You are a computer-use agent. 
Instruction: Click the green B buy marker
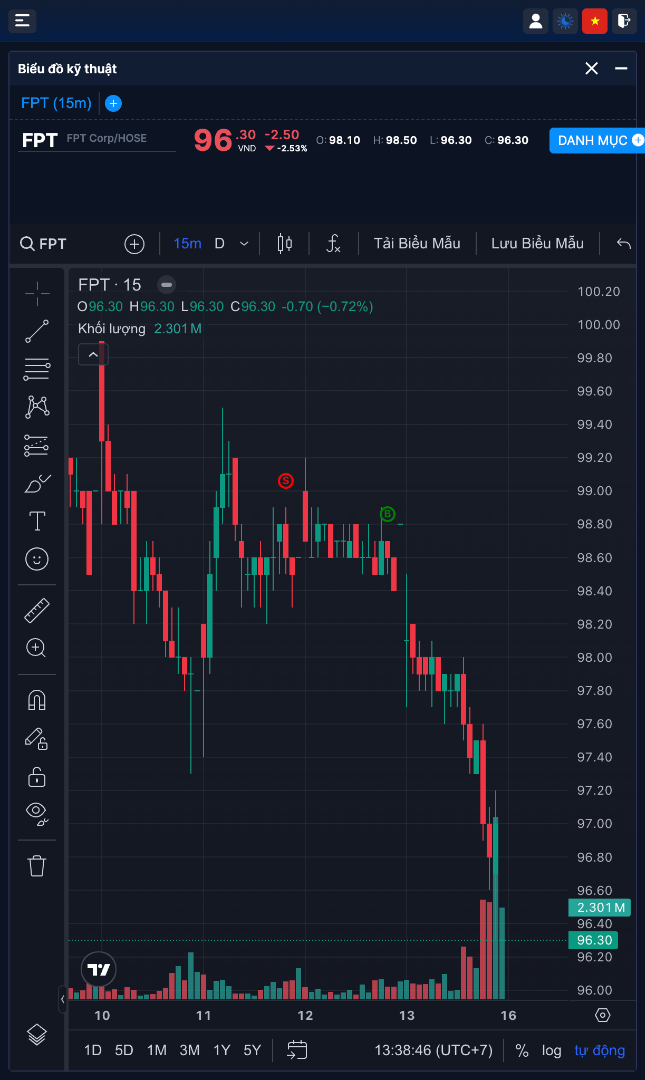click(x=387, y=514)
